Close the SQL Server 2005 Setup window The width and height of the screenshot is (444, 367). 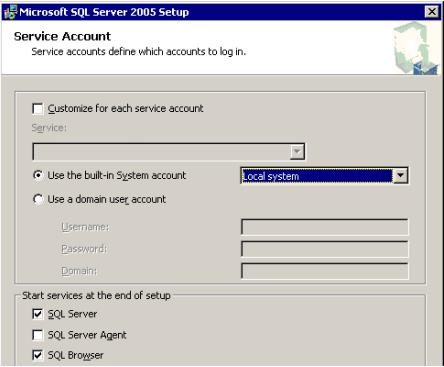pyautogui.click(x=432, y=12)
